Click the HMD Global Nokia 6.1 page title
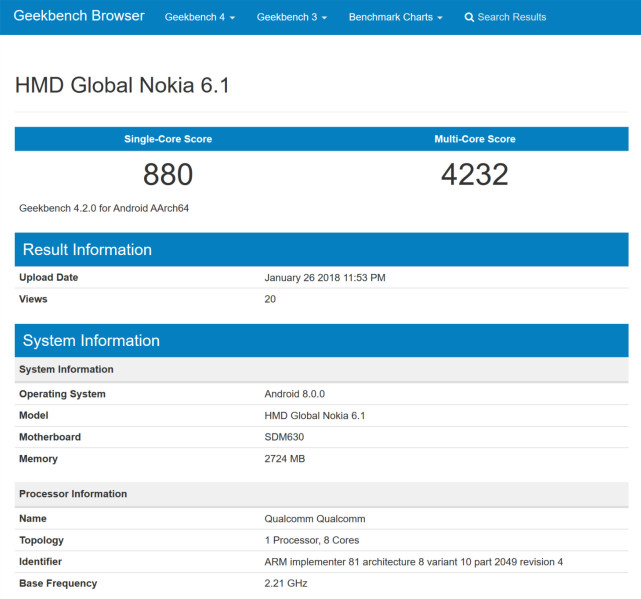Screen dimensions: 641x599 coord(122,85)
